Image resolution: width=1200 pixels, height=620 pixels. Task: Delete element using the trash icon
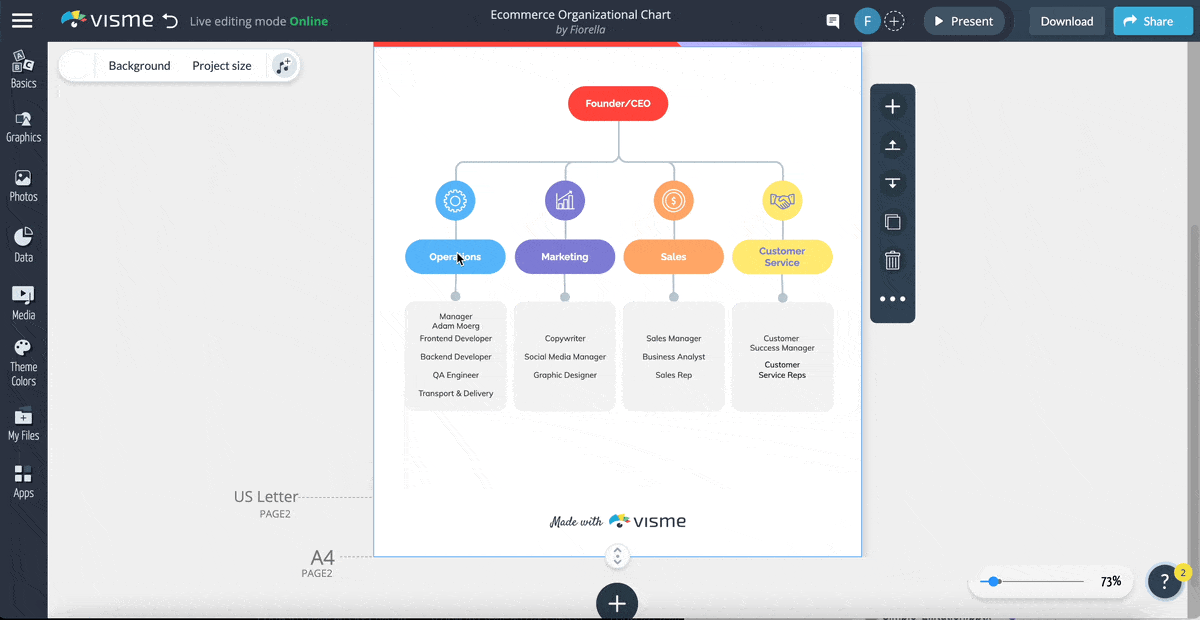[x=892, y=259]
